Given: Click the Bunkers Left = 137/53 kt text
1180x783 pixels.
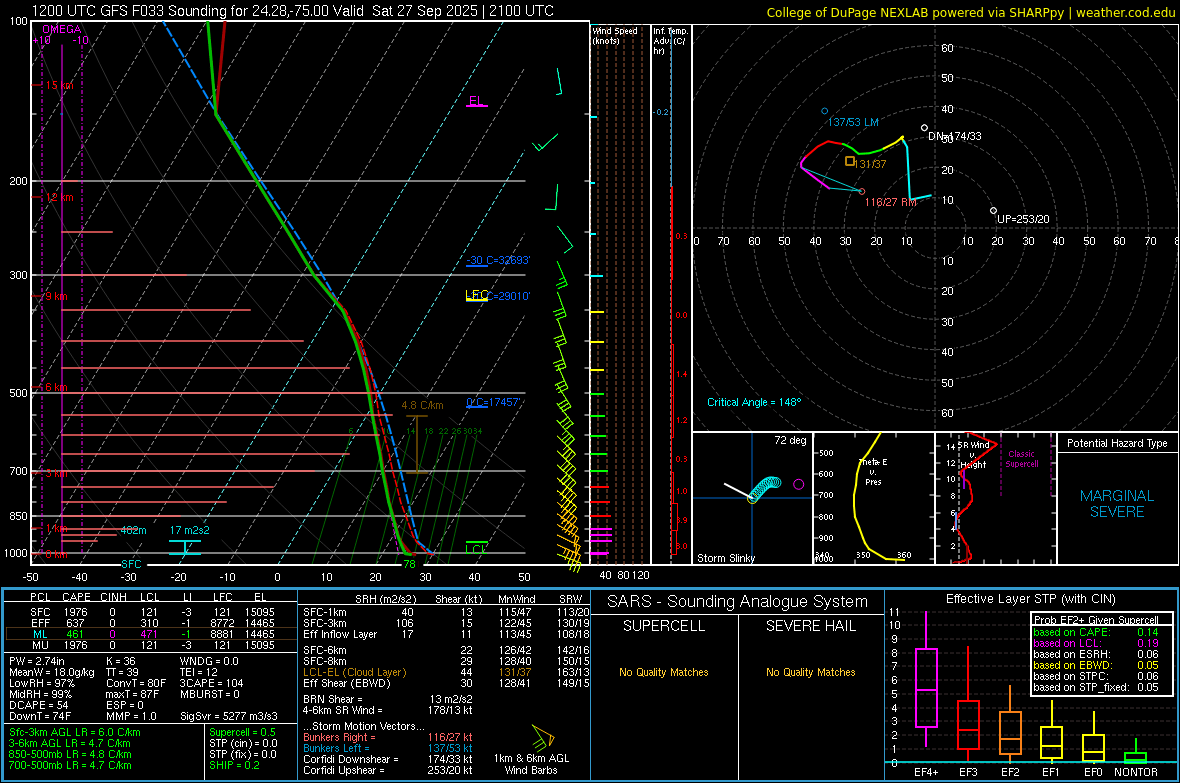Looking at the screenshot, I should coord(388,748).
